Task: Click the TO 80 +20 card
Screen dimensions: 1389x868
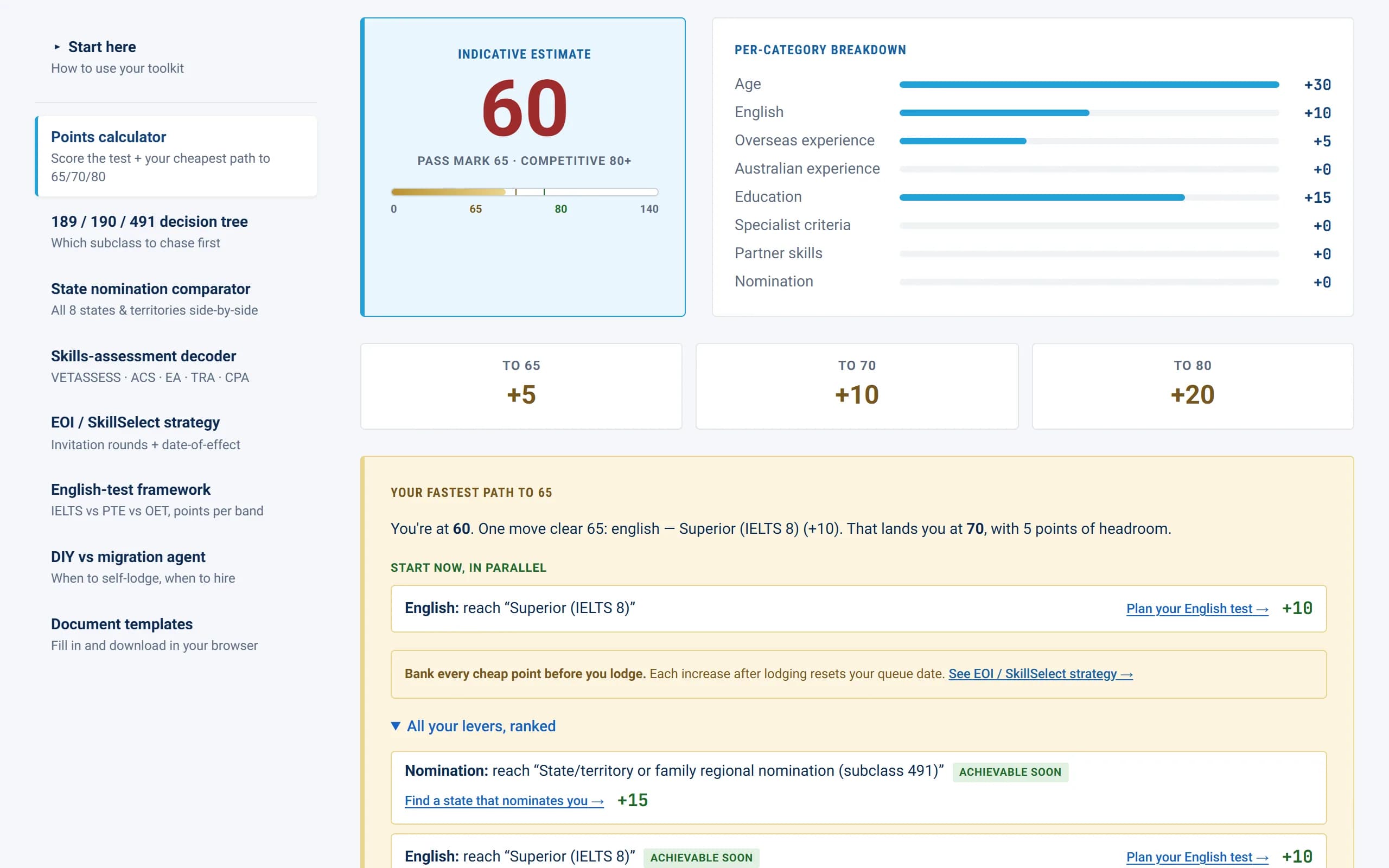Action: pos(1193,386)
